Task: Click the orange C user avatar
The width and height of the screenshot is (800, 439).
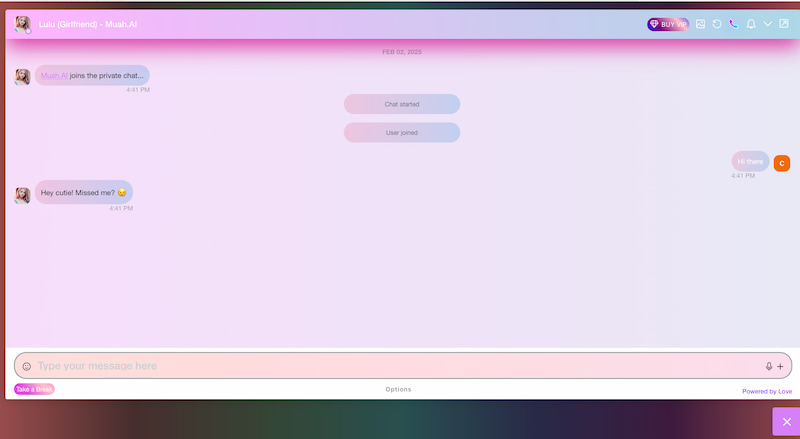Action: (782, 163)
